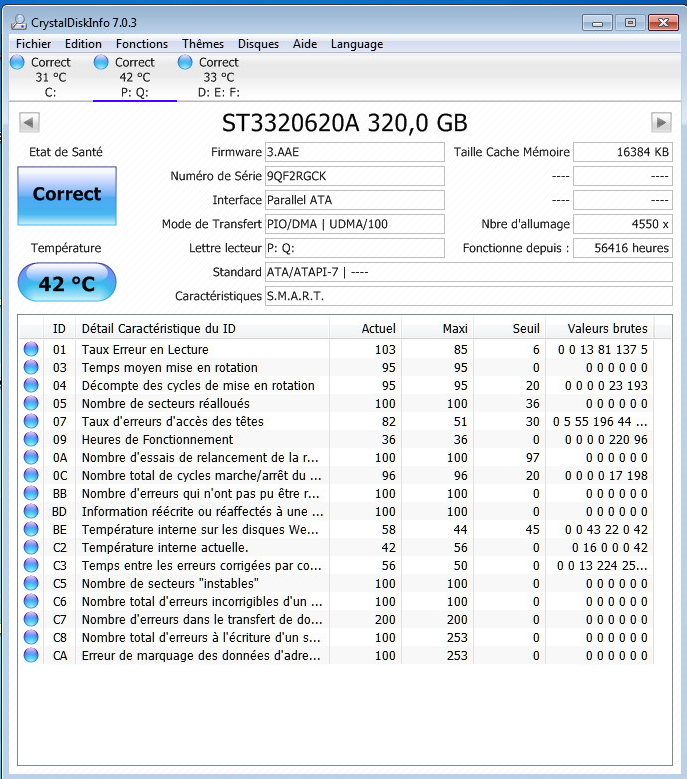Screen dimensions: 687x779
Task: Open the Language menu
Action: click(x=357, y=44)
